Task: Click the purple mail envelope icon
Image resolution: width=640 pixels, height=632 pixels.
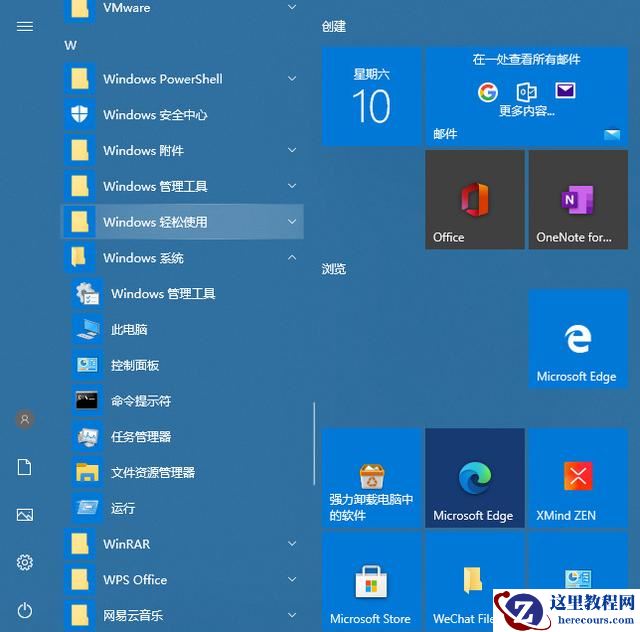Action: point(565,91)
